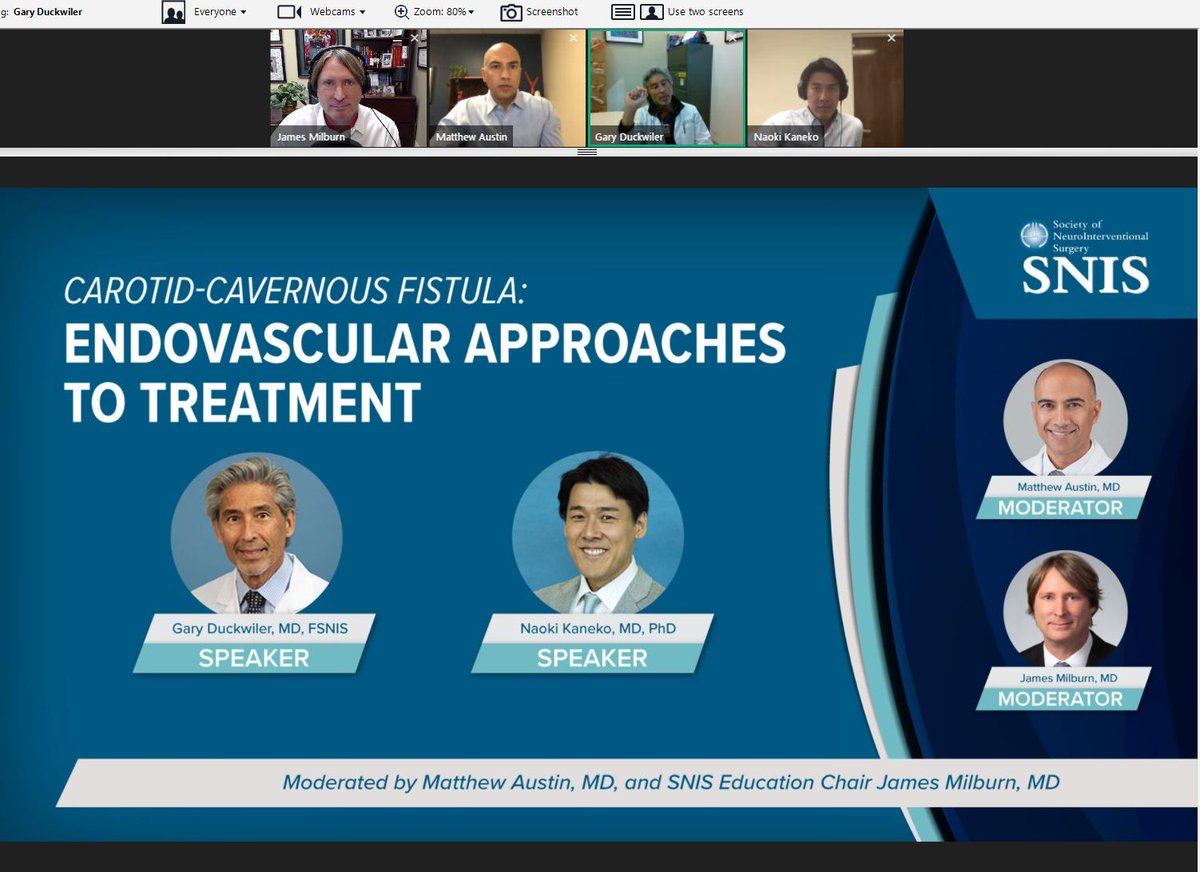Viewport: 1200px width, 872px height.
Task: Click the webcam panel divider handle
Action: (587, 152)
